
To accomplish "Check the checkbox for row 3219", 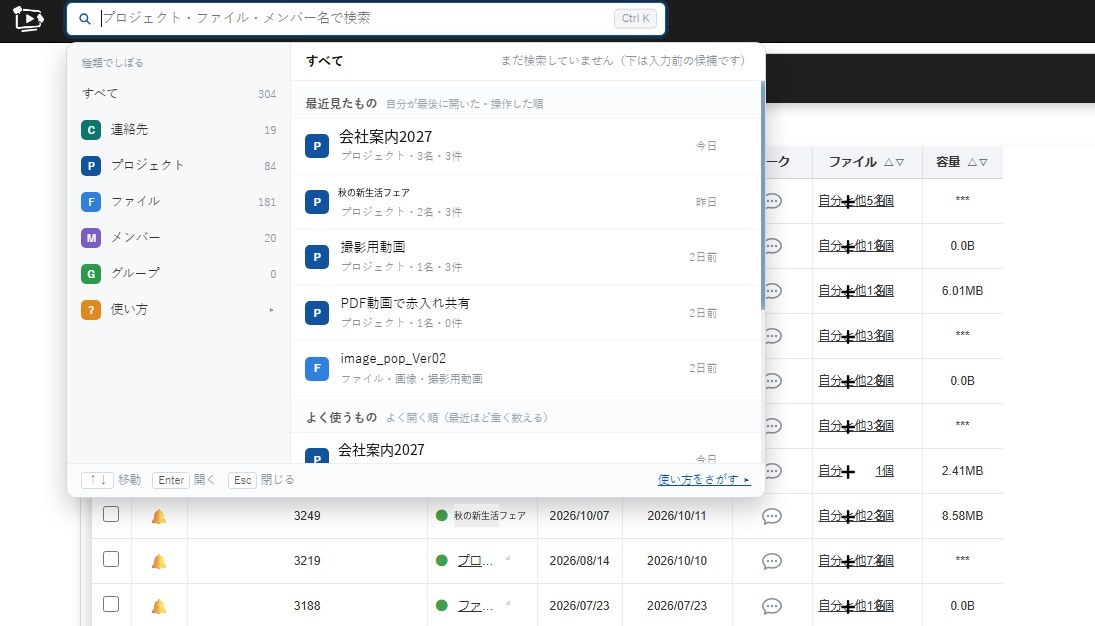I will coord(111,559).
